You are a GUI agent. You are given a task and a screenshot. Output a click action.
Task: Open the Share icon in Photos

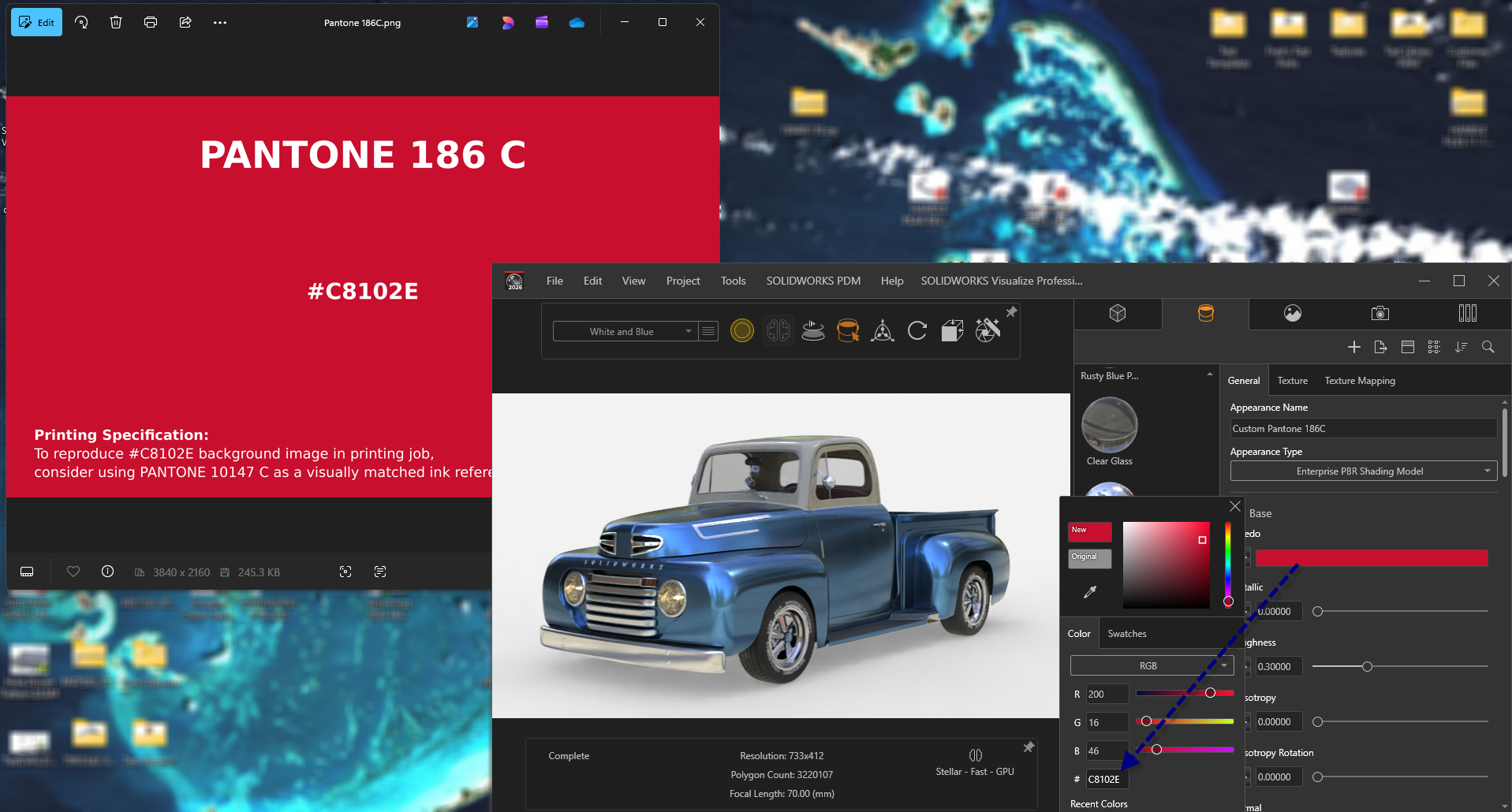185,22
